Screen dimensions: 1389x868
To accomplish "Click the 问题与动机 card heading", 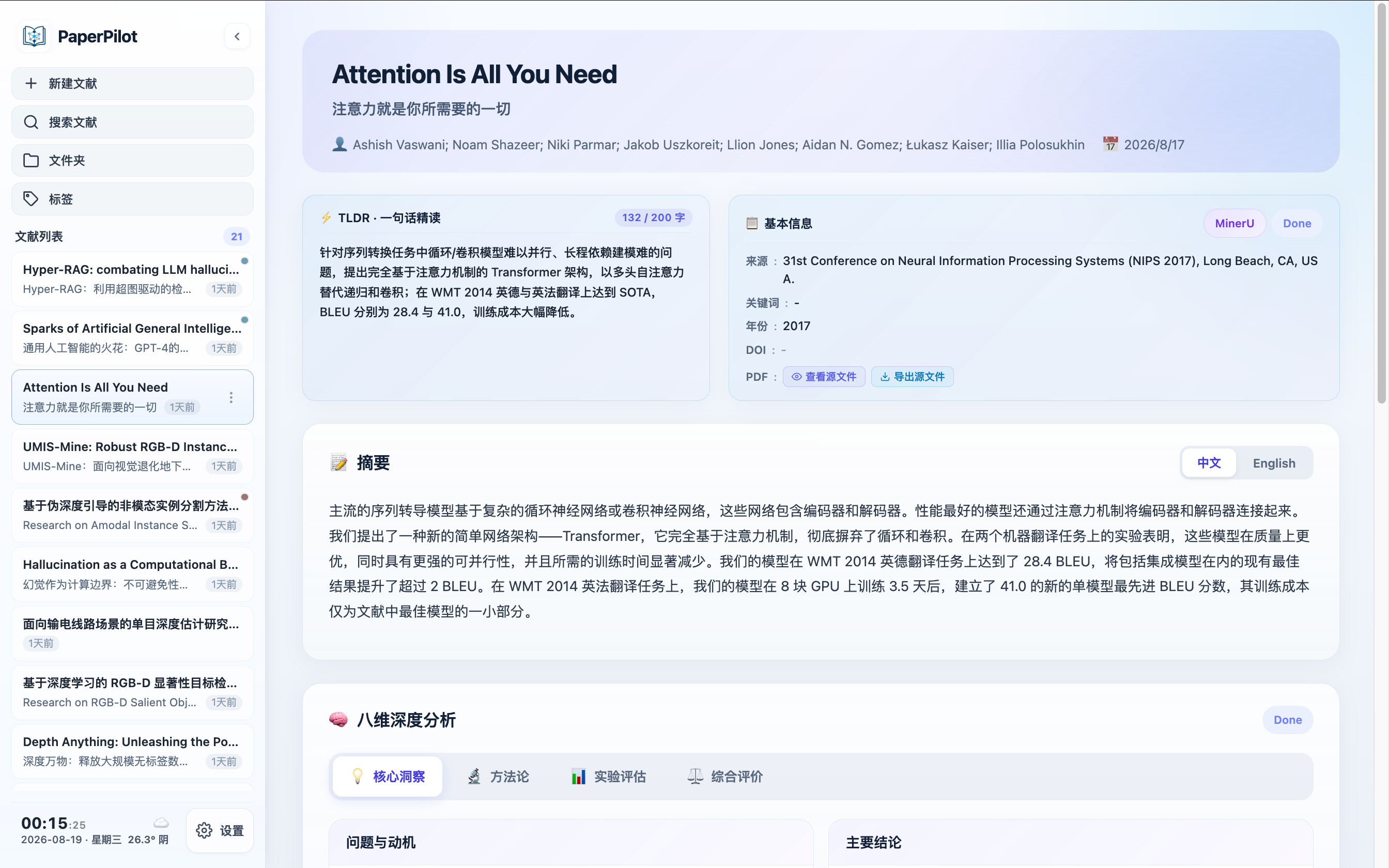I will pos(380,842).
